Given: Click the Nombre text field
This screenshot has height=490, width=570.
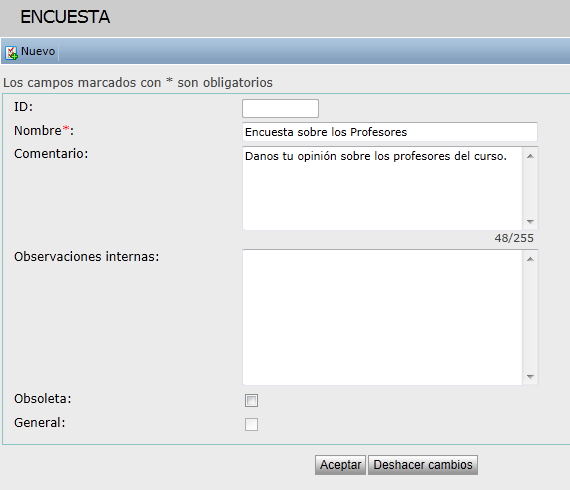Looking at the screenshot, I should pyautogui.click(x=390, y=132).
